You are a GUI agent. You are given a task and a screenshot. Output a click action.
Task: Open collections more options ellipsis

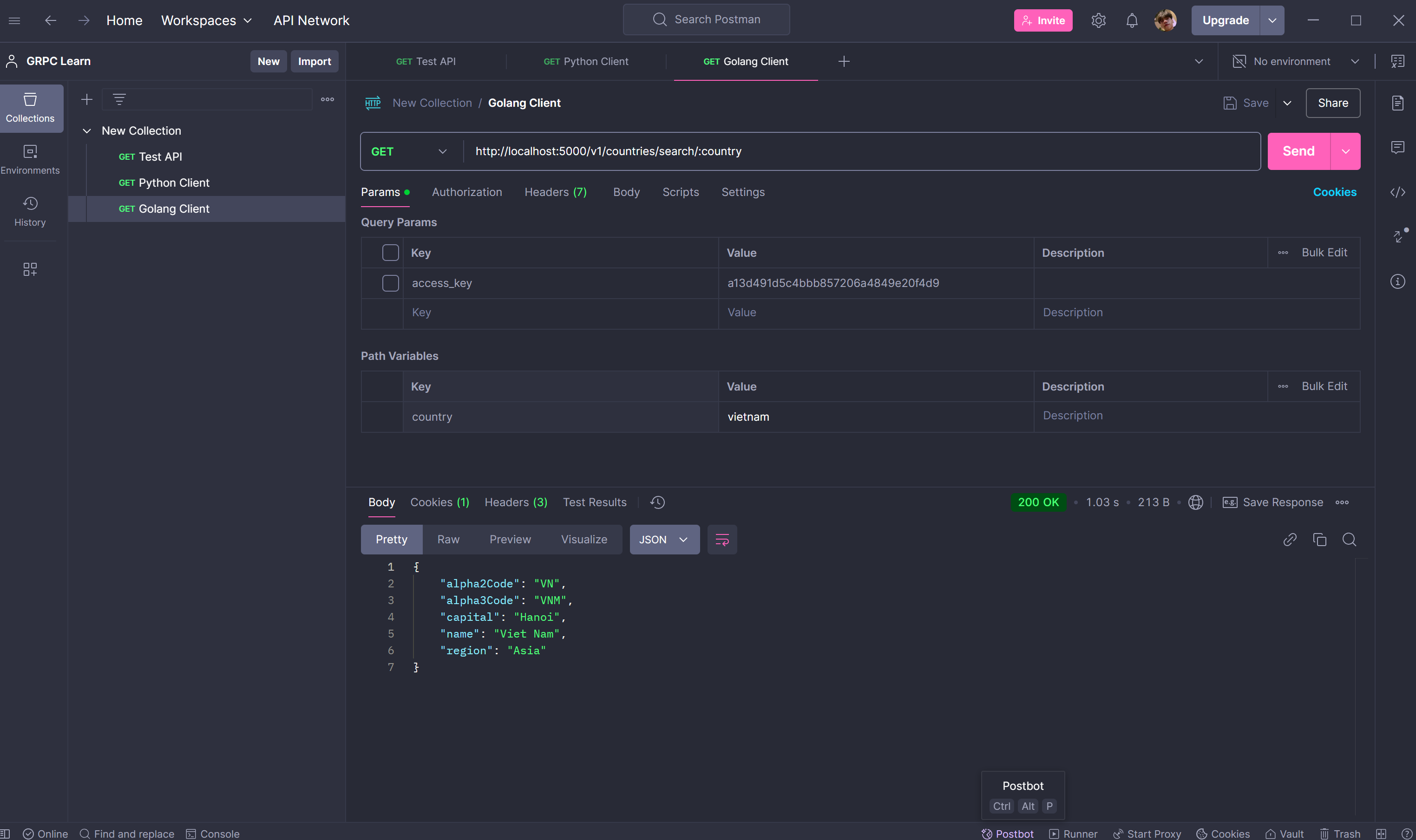[x=327, y=100]
